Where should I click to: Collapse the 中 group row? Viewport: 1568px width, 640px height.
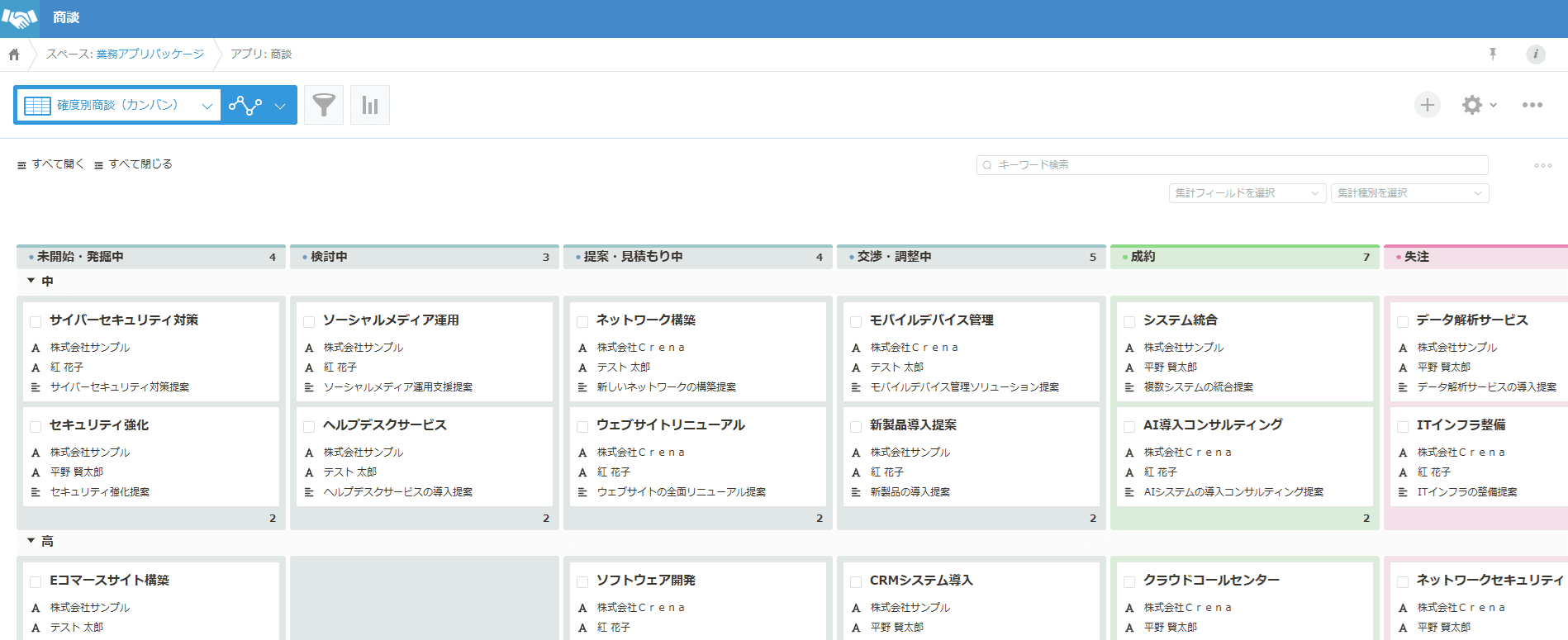[31, 282]
